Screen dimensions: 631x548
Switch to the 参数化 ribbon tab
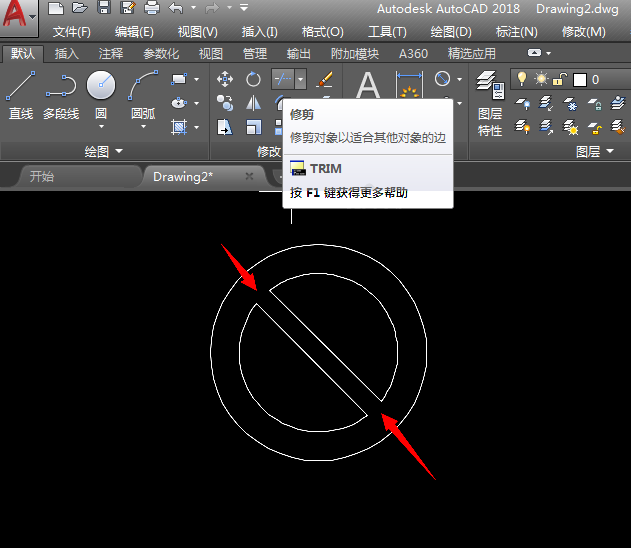pyautogui.click(x=161, y=54)
